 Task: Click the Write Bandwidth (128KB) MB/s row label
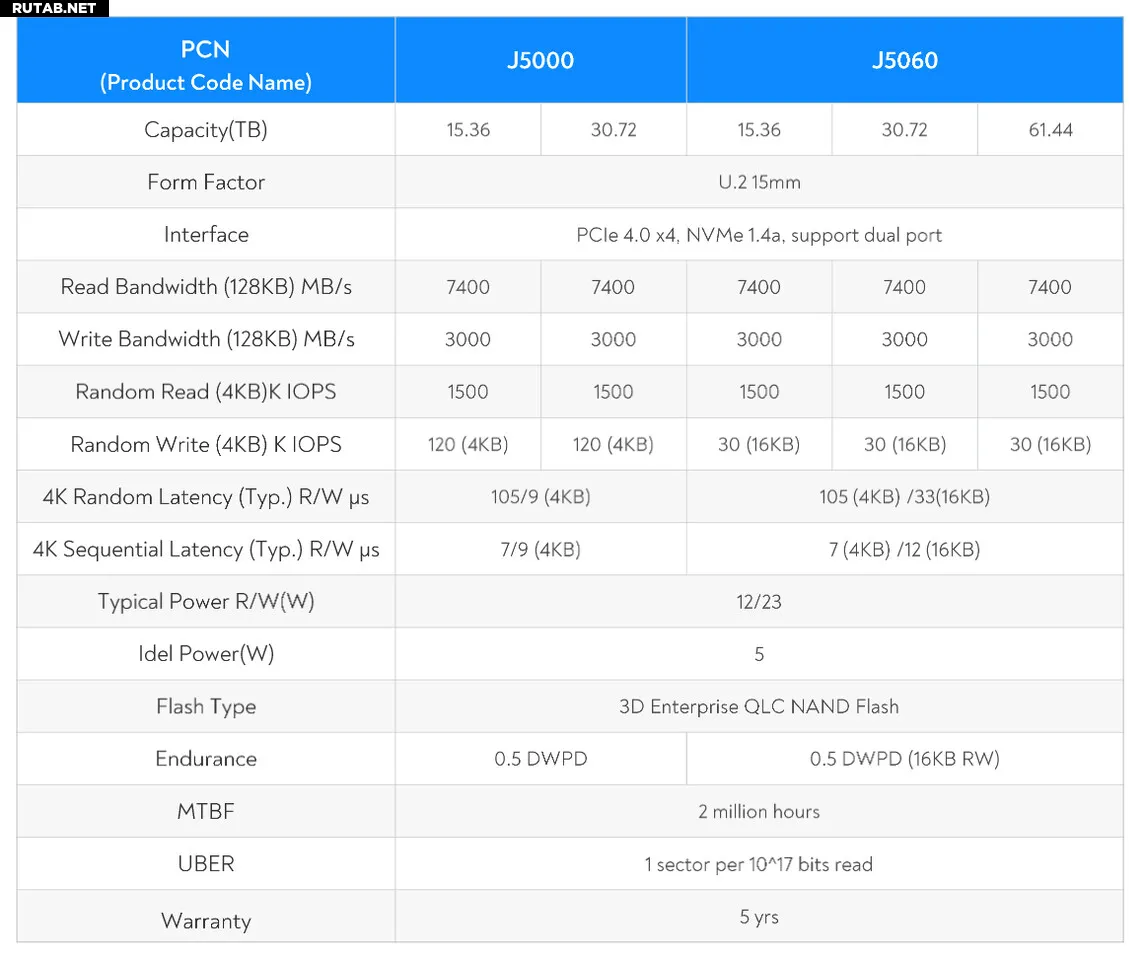click(206, 339)
